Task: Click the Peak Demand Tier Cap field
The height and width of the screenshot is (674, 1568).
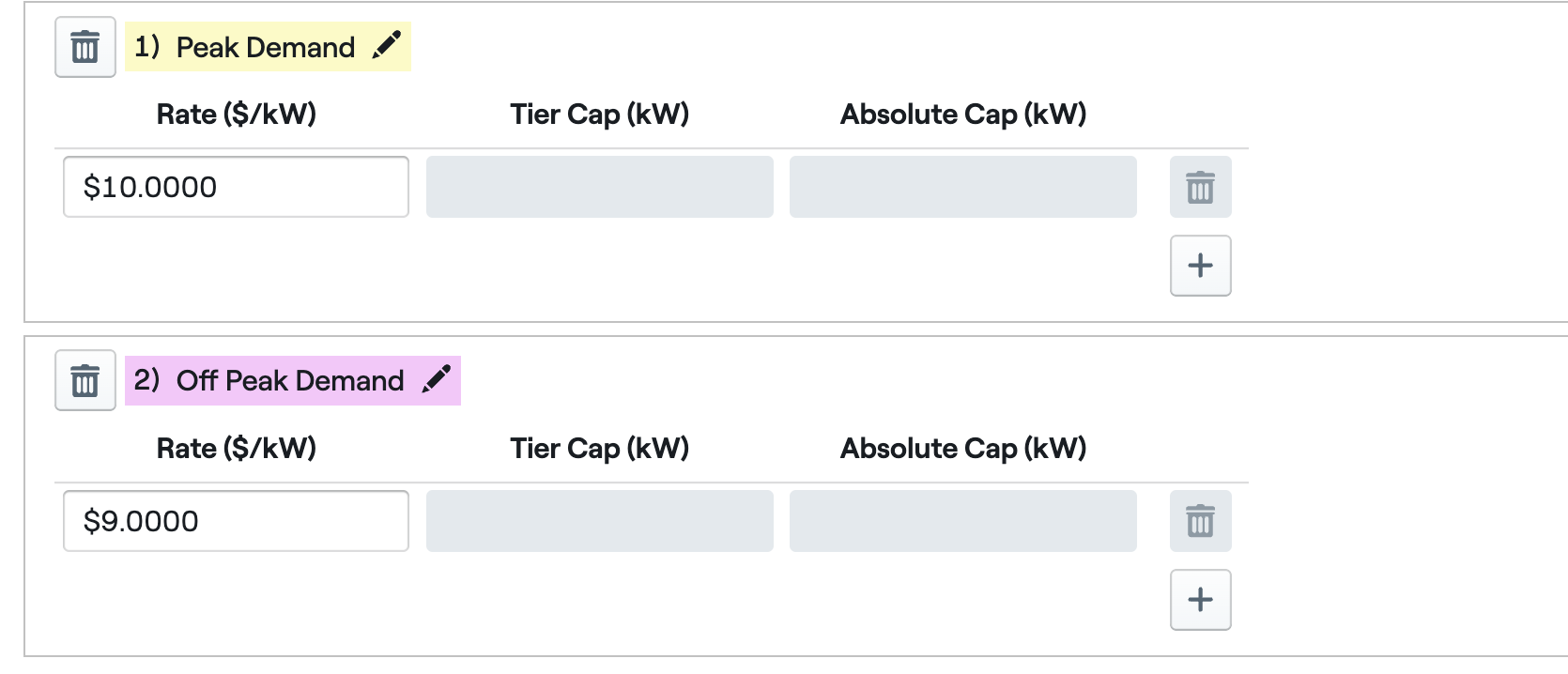Action: point(599,187)
